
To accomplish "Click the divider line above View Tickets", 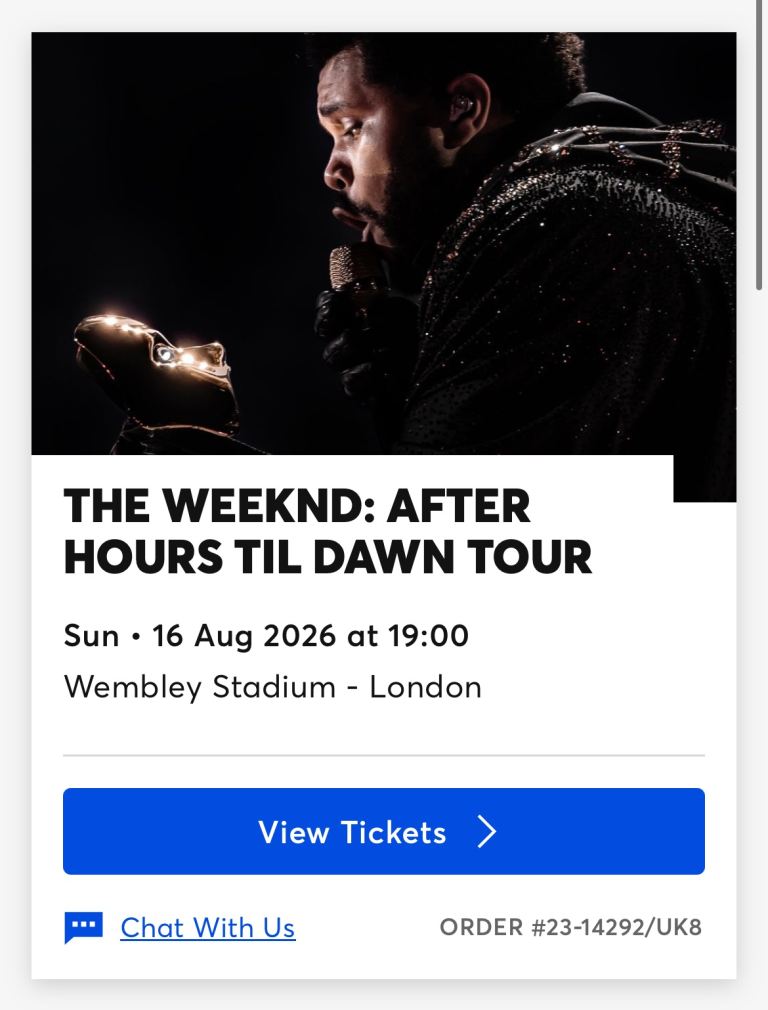I will point(384,755).
